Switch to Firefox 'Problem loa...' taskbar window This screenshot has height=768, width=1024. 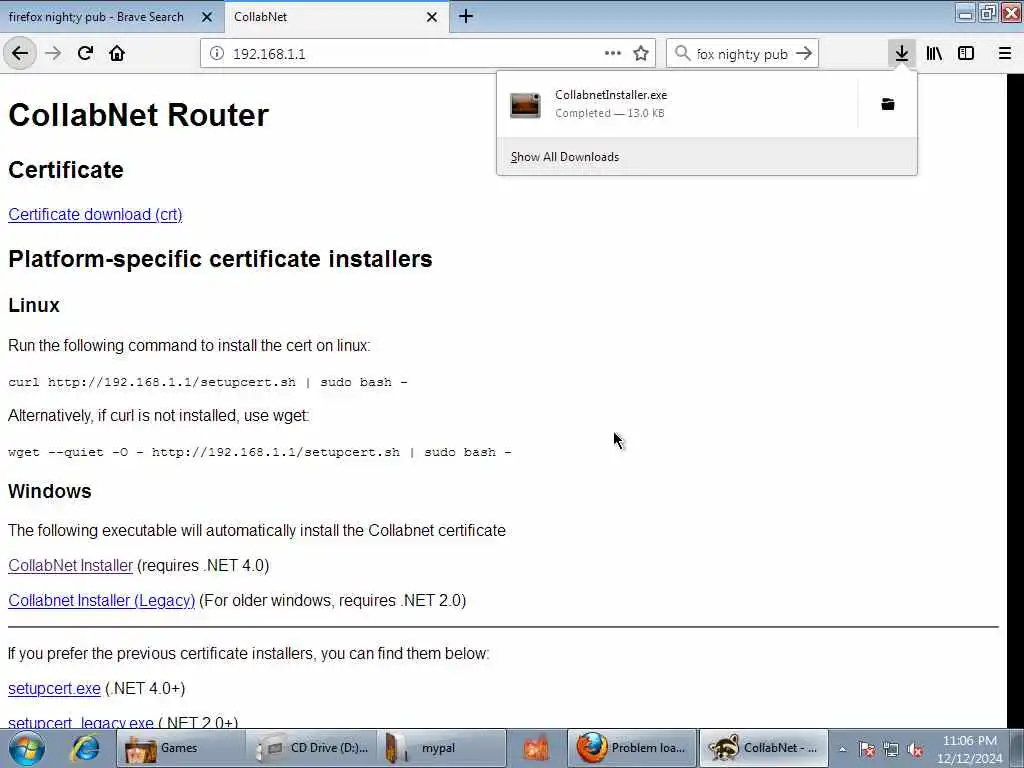point(632,748)
